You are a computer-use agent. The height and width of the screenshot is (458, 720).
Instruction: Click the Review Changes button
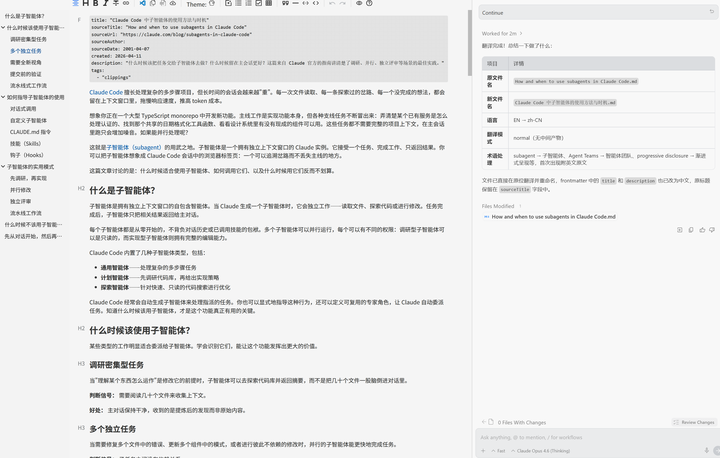pos(694,422)
